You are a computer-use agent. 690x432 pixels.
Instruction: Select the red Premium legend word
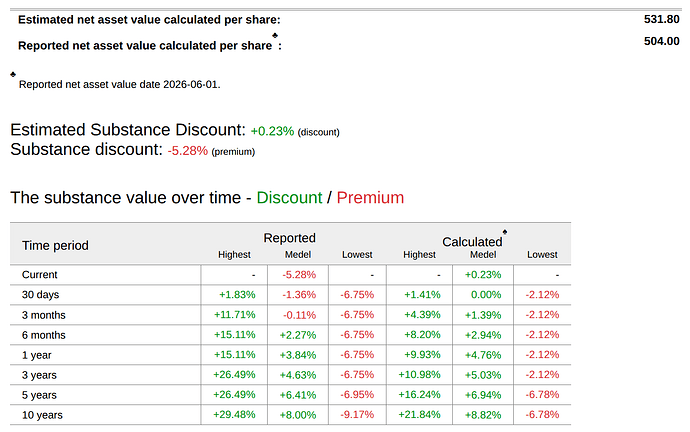(370, 198)
